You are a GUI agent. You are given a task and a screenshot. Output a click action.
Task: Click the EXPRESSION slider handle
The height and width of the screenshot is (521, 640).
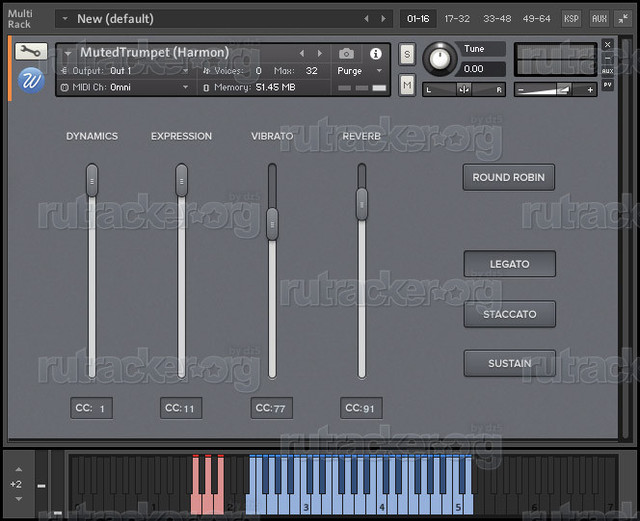(x=182, y=180)
